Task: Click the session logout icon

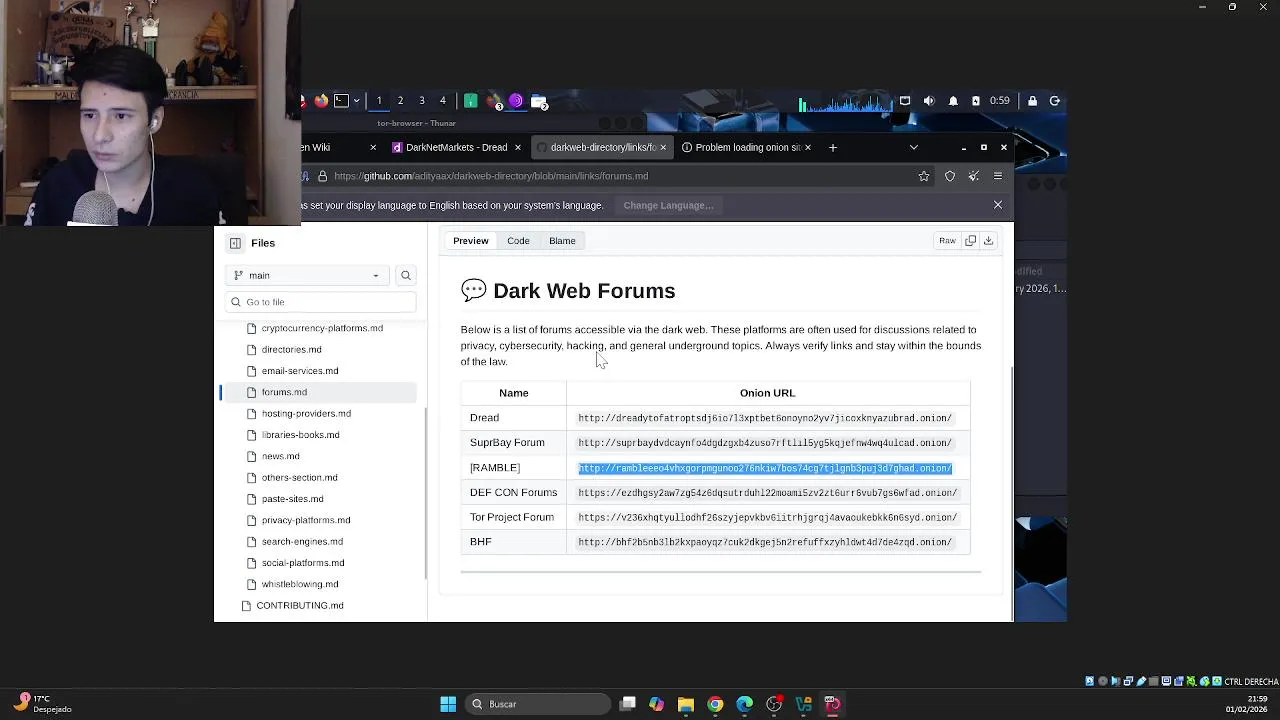Action: pyautogui.click(x=1054, y=101)
